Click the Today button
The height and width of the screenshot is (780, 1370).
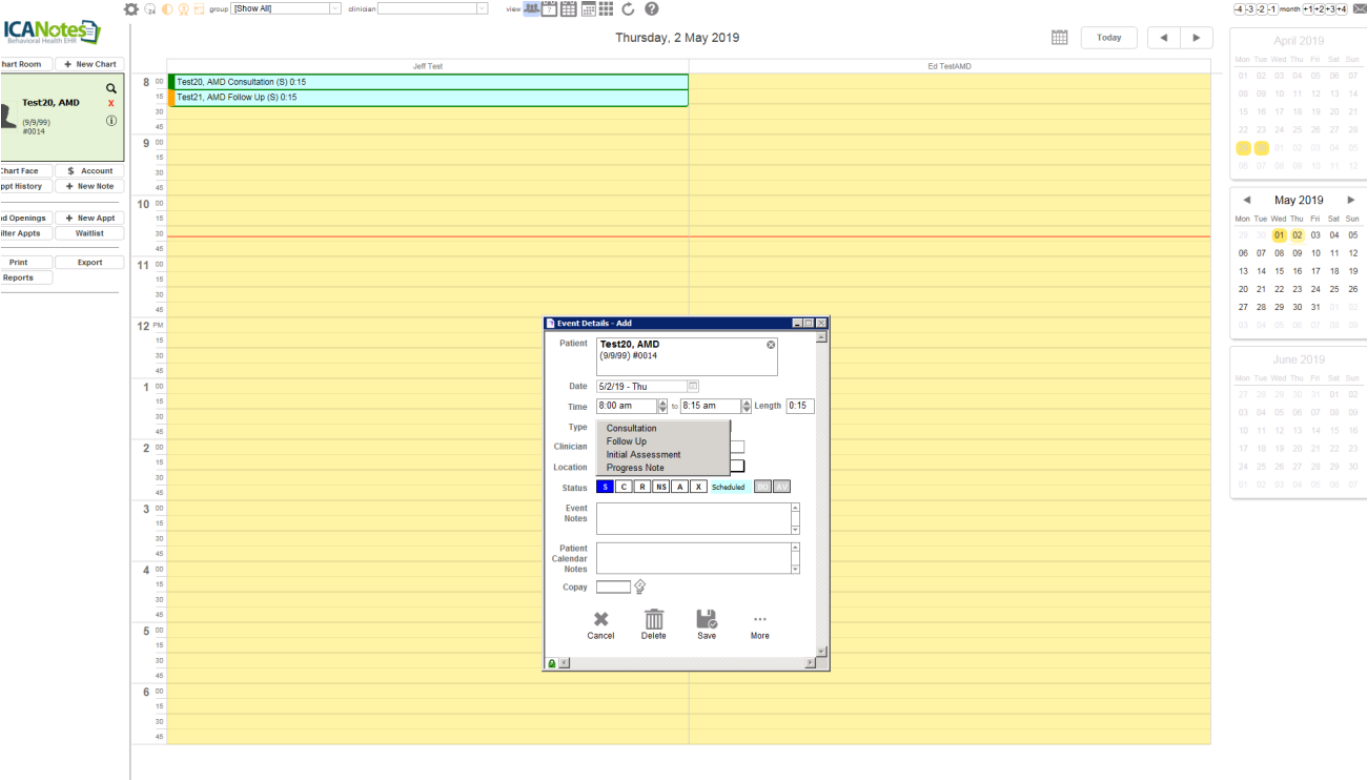1108,37
